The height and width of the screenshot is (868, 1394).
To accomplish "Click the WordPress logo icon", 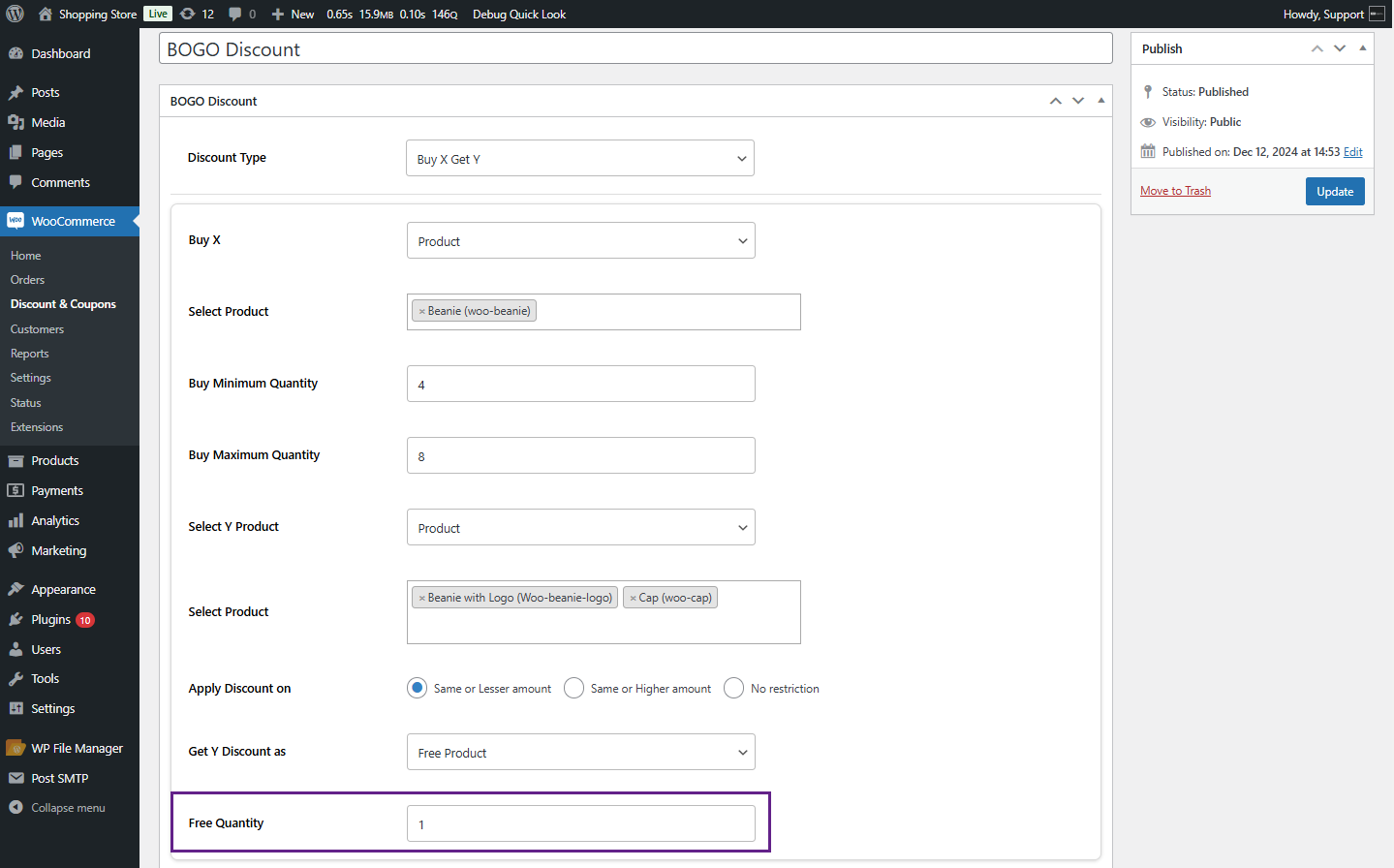I will point(15,14).
